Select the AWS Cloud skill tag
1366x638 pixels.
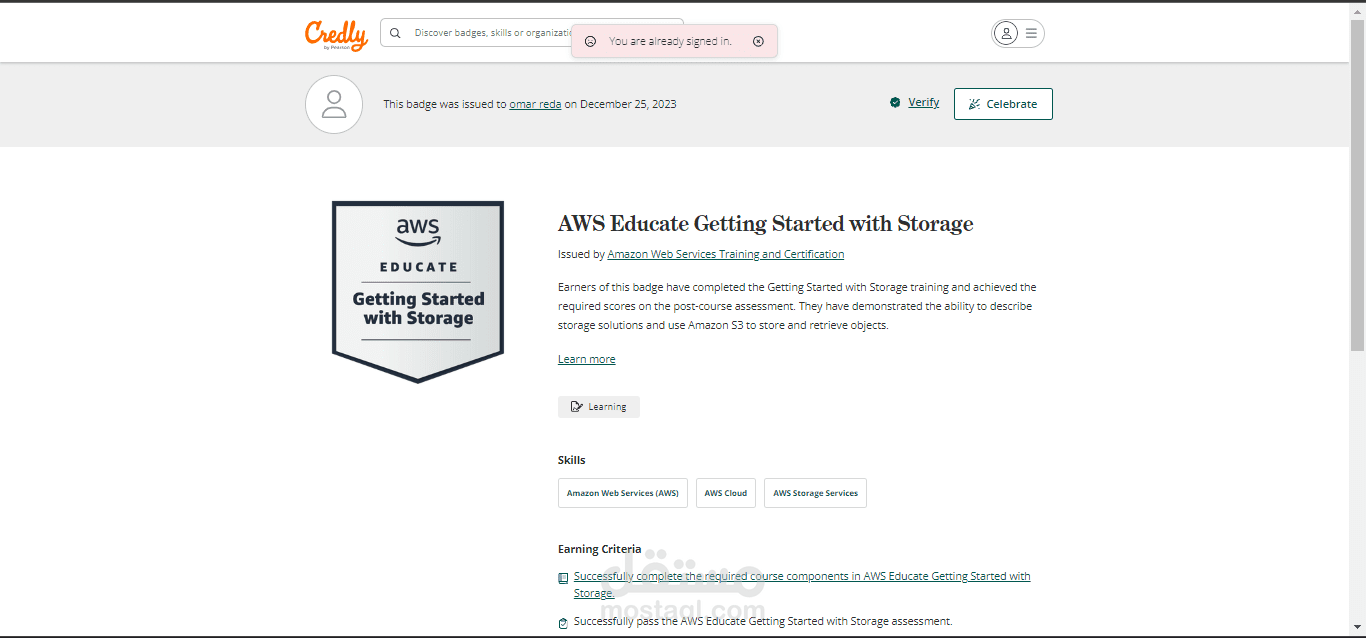point(725,493)
